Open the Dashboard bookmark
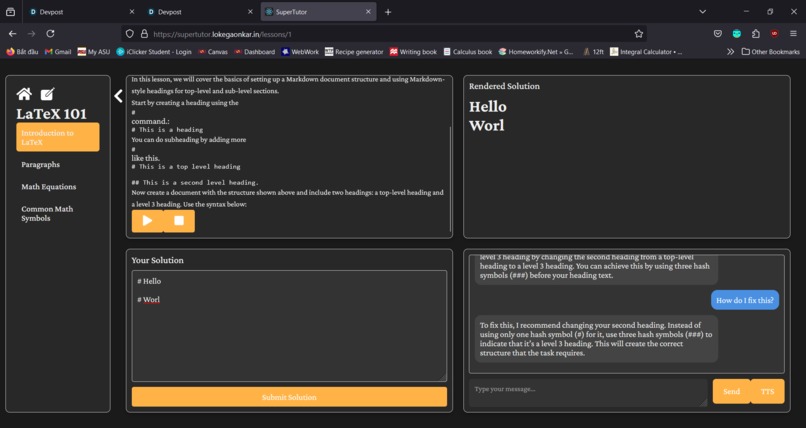The width and height of the screenshot is (806, 428). pos(254,52)
